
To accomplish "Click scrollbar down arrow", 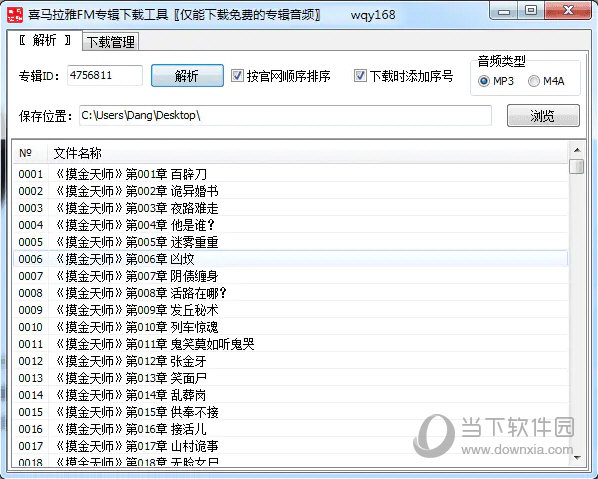I will coord(577,457).
